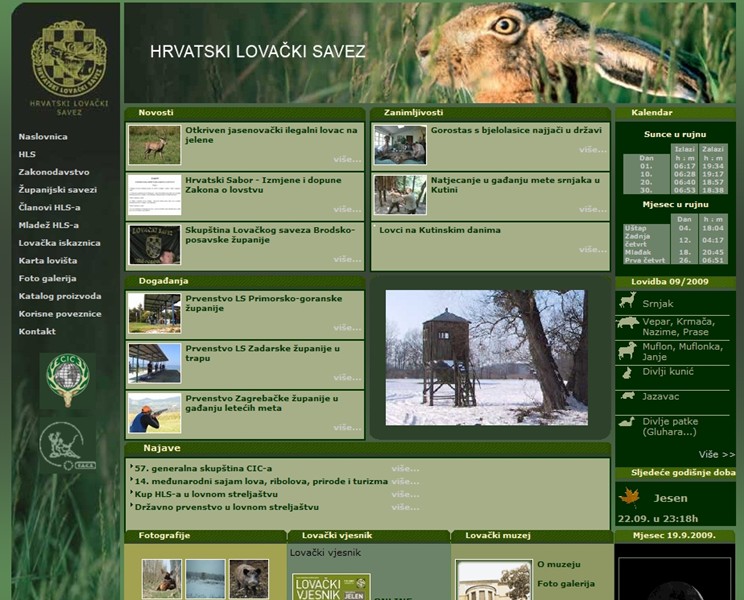Open 'O muzeju' link in Lovački muzej
Image resolution: width=744 pixels, height=600 pixels.
558,564
